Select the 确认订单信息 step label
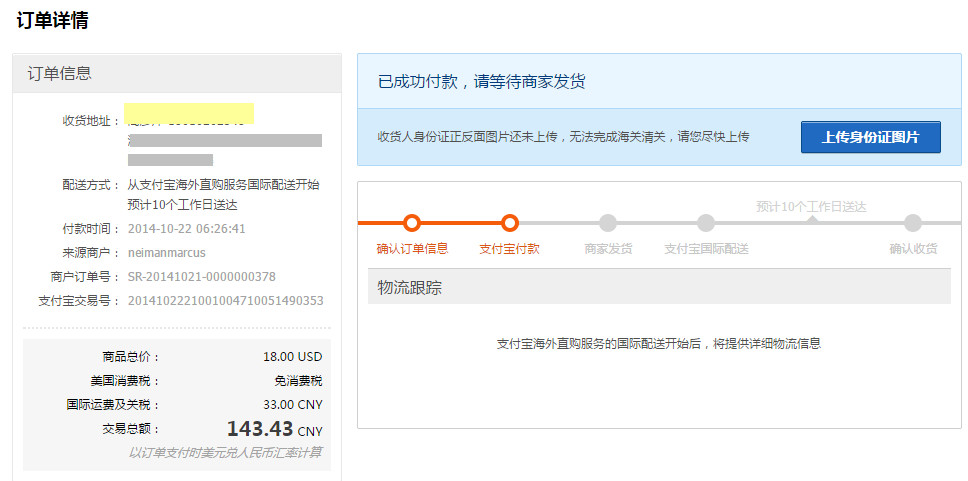 [x=412, y=248]
